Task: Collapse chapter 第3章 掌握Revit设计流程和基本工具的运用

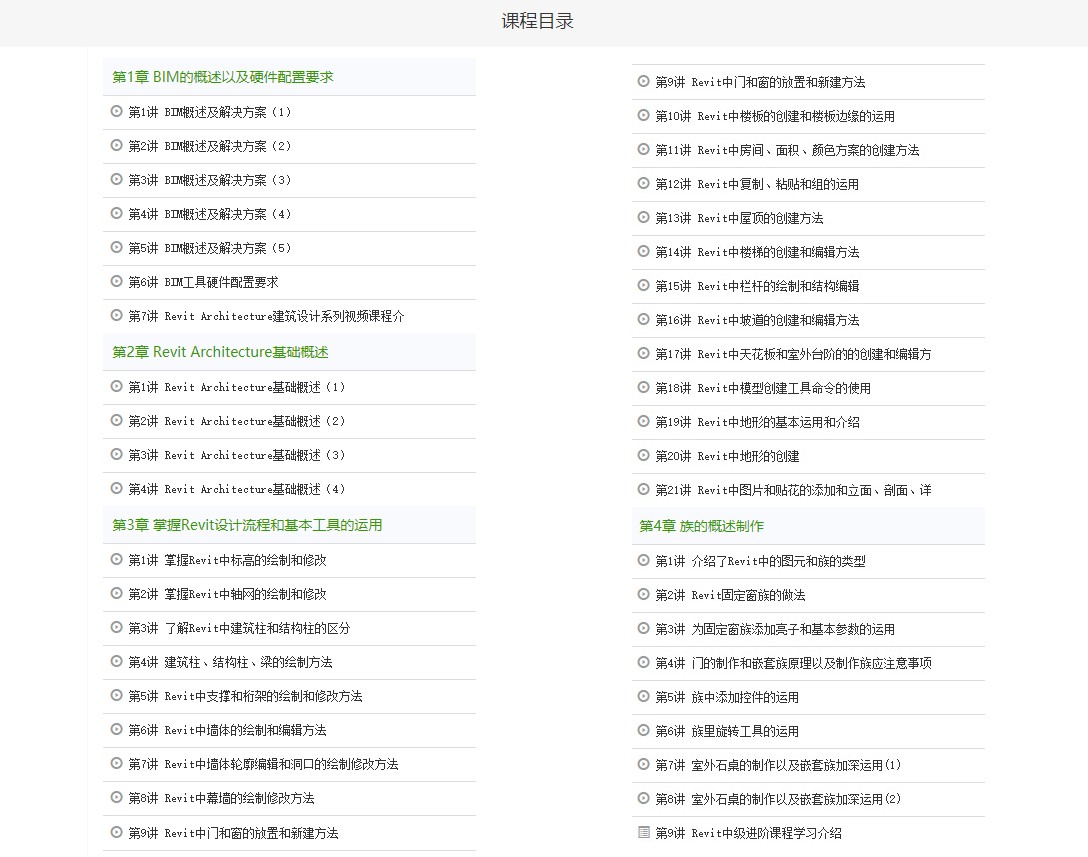Action: (x=289, y=525)
